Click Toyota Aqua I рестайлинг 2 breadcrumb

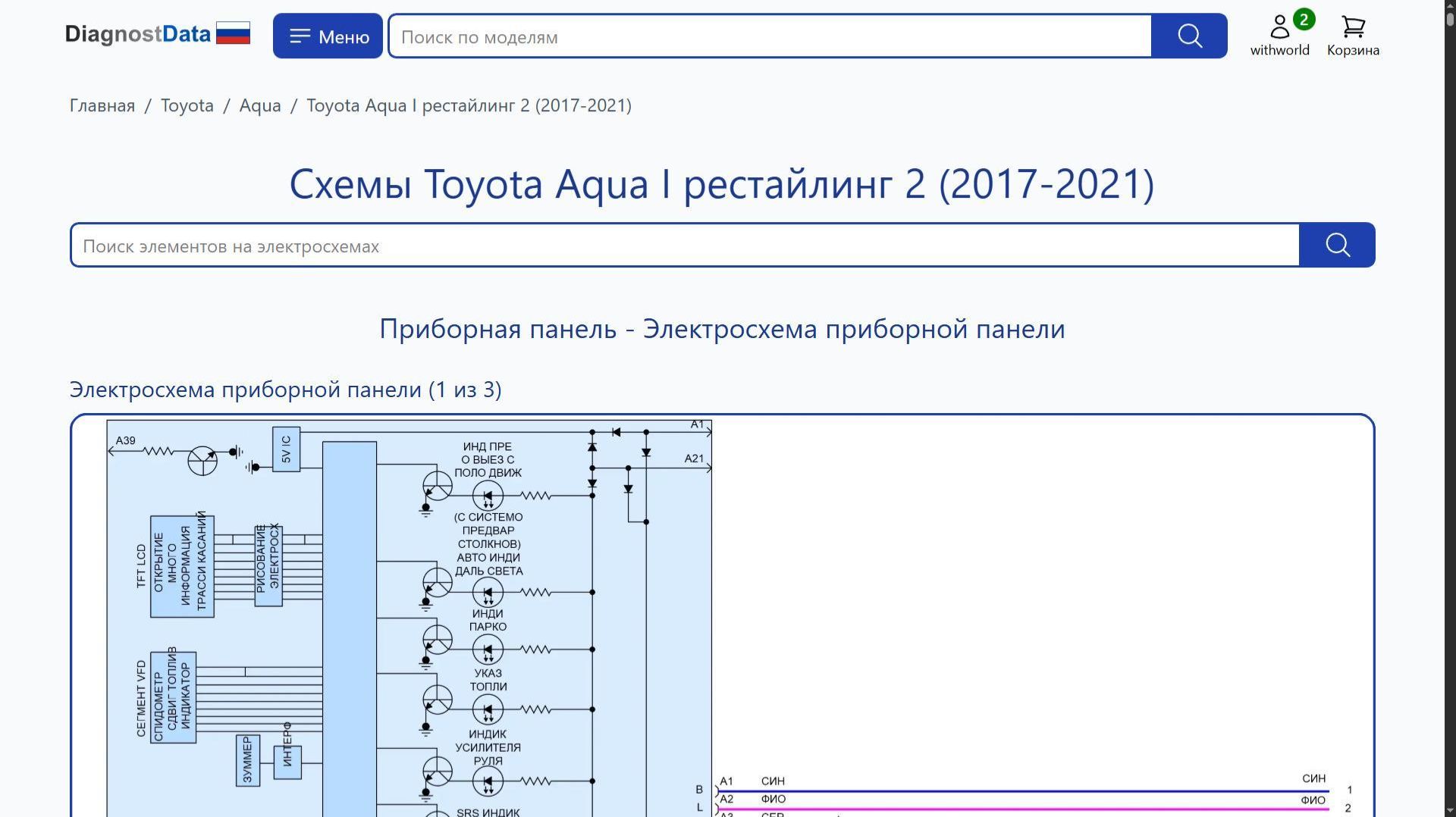tap(469, 105)
